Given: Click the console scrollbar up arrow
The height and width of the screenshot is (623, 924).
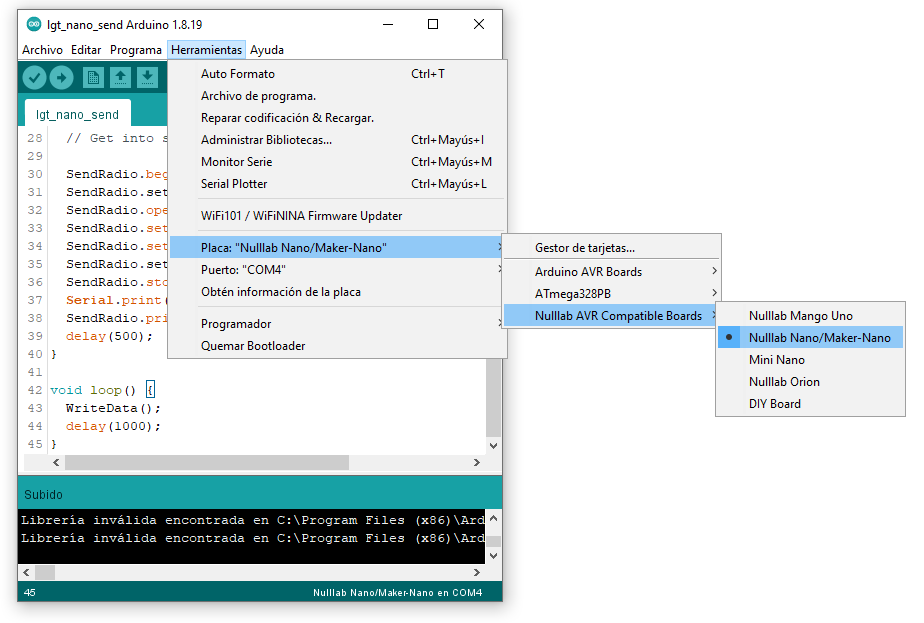Looking at the screenshot, I should pos(494,519).
